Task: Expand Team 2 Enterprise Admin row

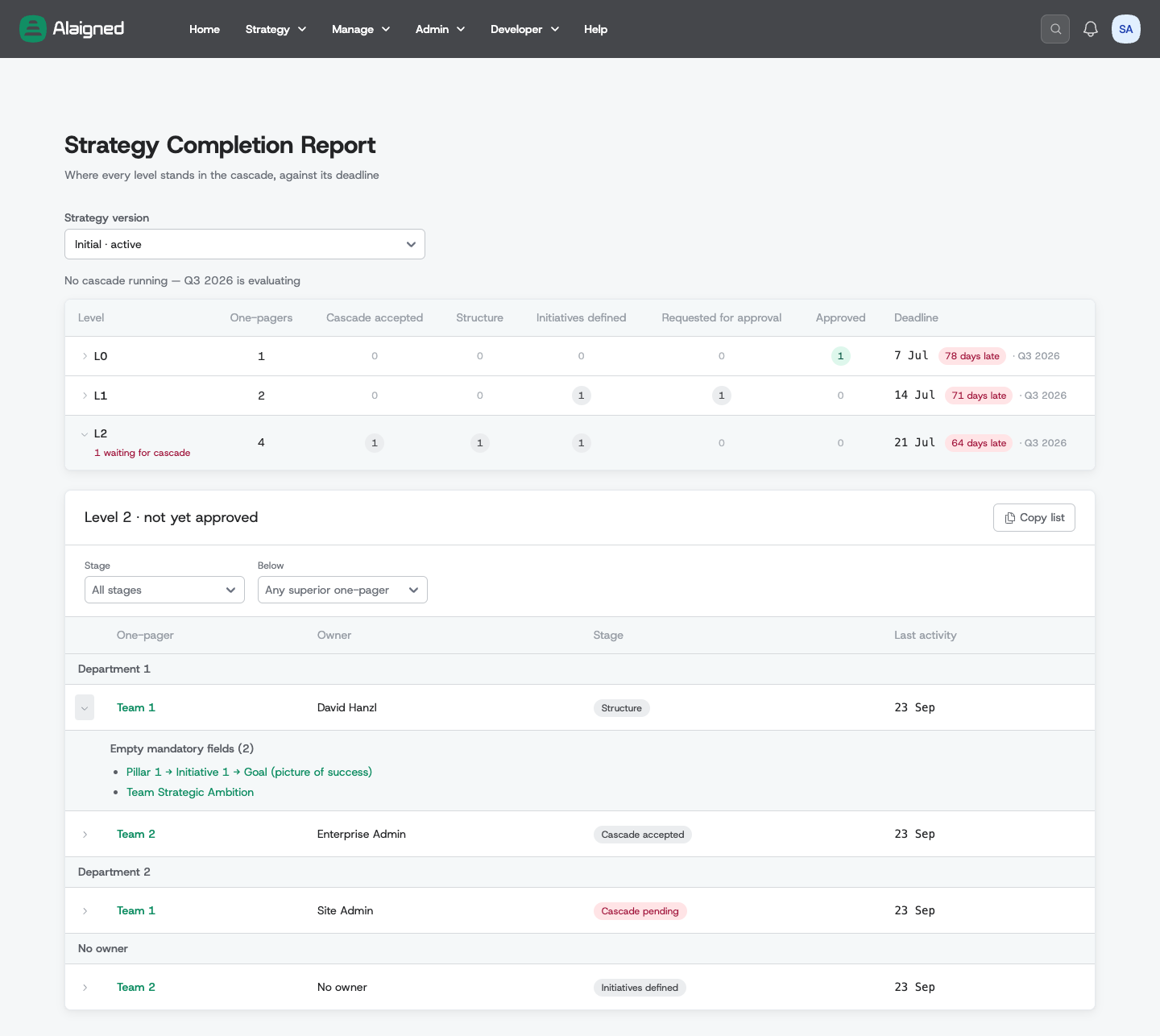Action: 85,835
